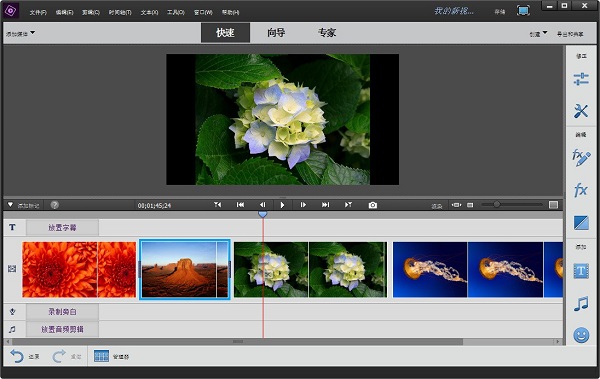Select the jellyfish clip thumbnail in timeline
Image resolution: width=600 pixels, height=379 pixels.
coord(478,270)
